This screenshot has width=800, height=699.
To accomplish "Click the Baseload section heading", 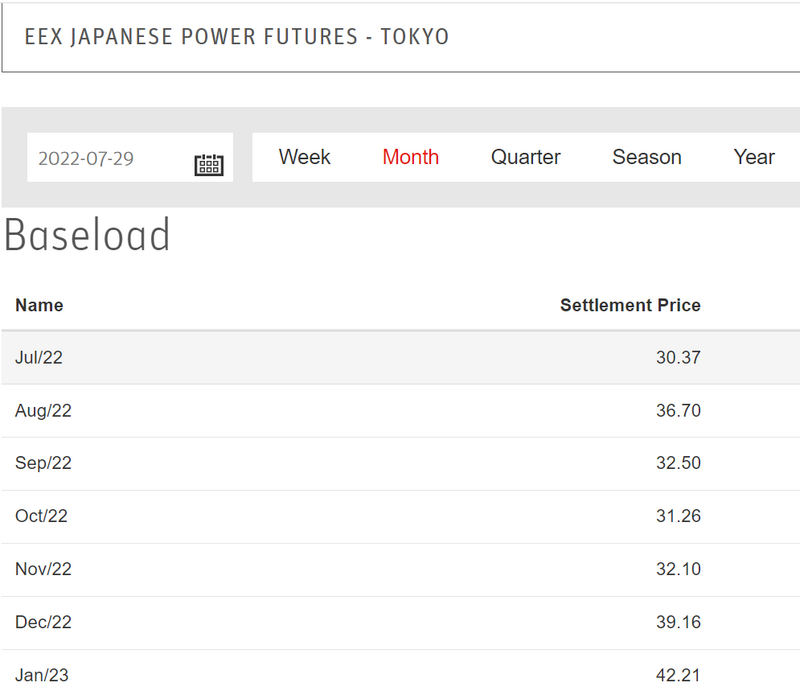I will 87,236.
